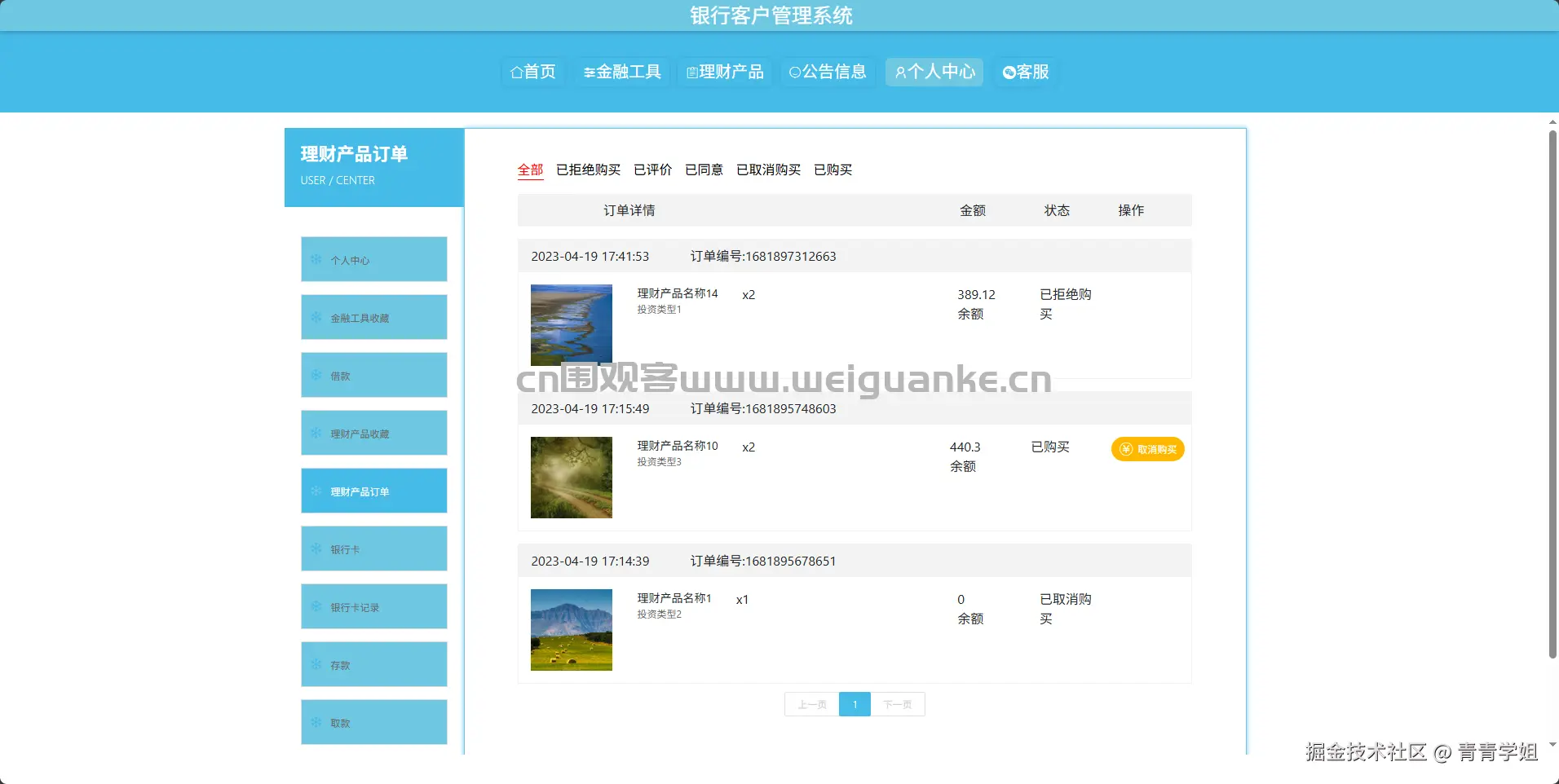Click order date 2023-04-19 17:41:53

coord(590,256)
